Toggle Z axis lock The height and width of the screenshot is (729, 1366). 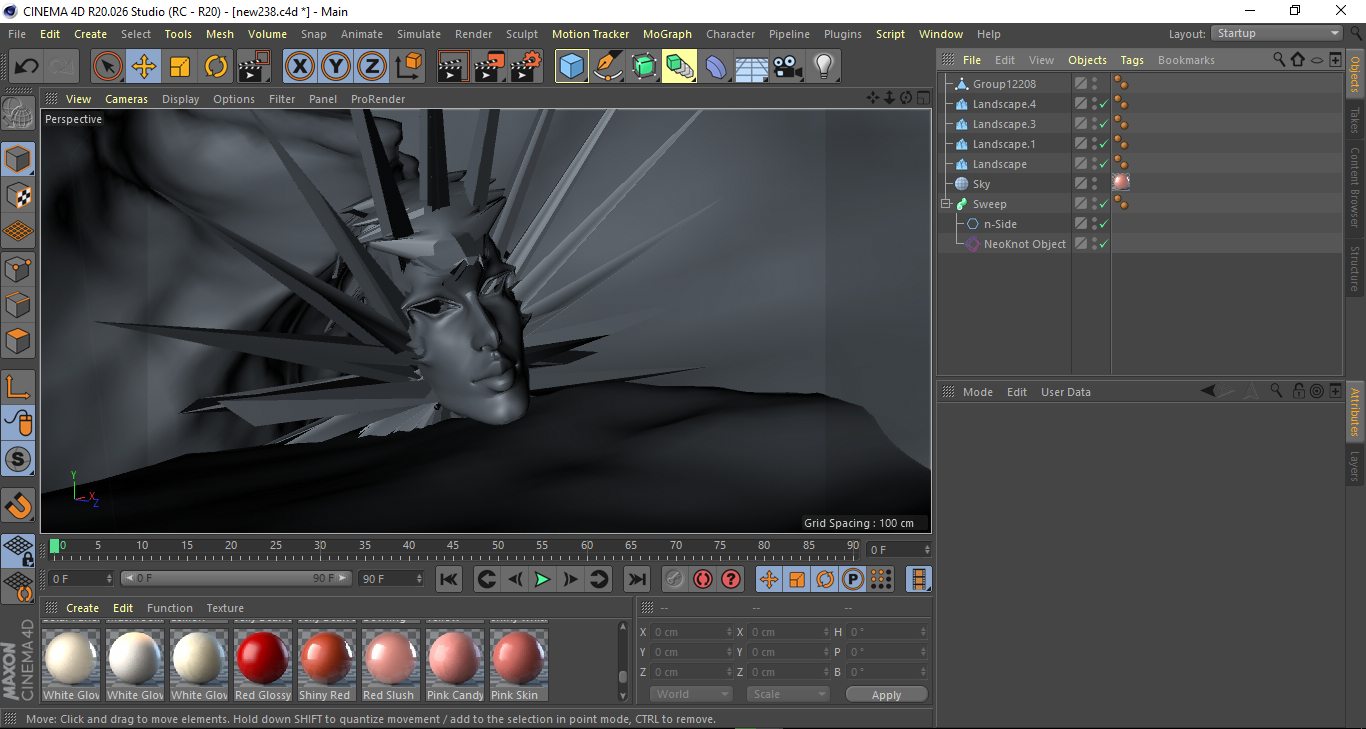point(372,67)
